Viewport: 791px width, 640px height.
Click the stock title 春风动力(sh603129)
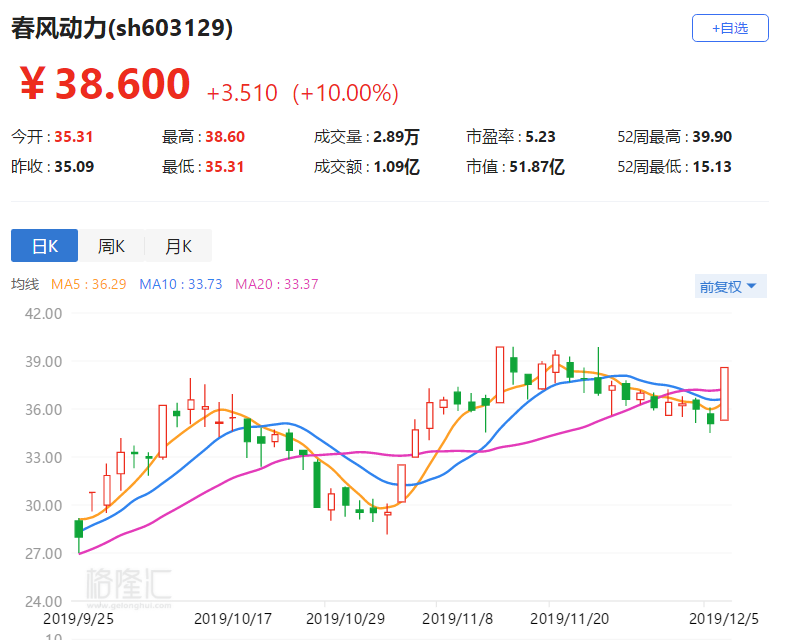pos(122,28)
